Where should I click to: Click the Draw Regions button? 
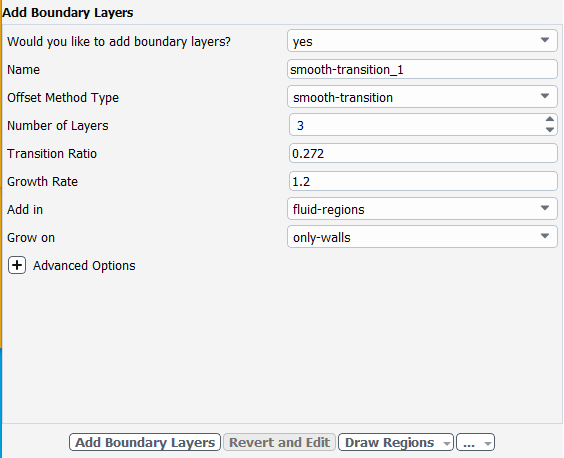390,442
